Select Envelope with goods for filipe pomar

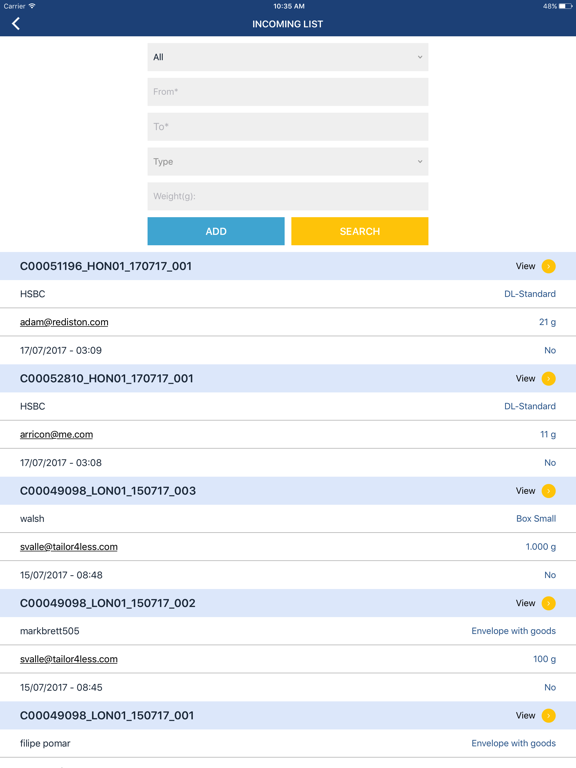pyautogui.click(x=513, y=744)
